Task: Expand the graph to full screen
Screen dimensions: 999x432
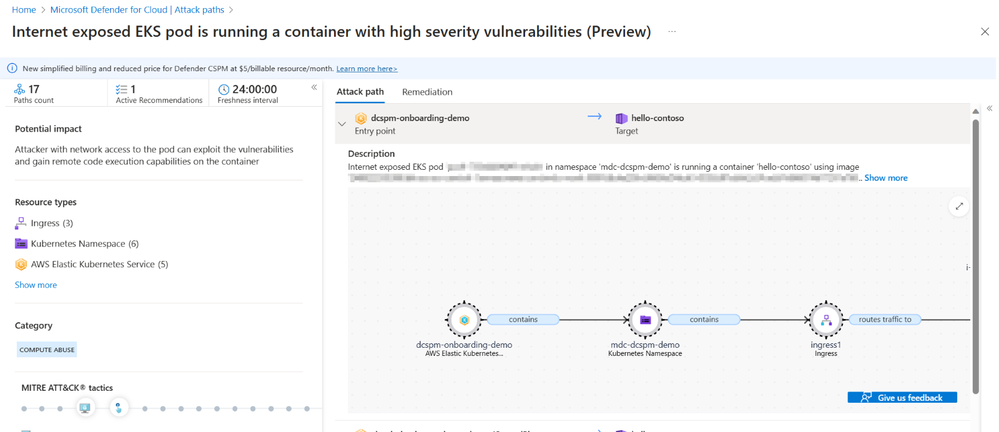Action: click(958, 206)
